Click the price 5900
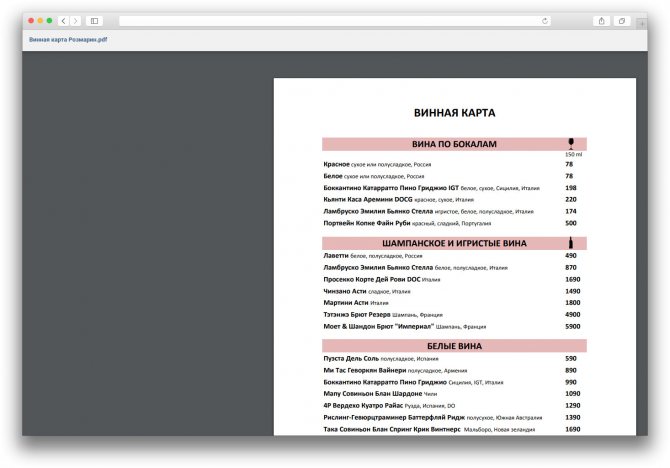This screenshot has height=468, width=670. click(573, 327)
